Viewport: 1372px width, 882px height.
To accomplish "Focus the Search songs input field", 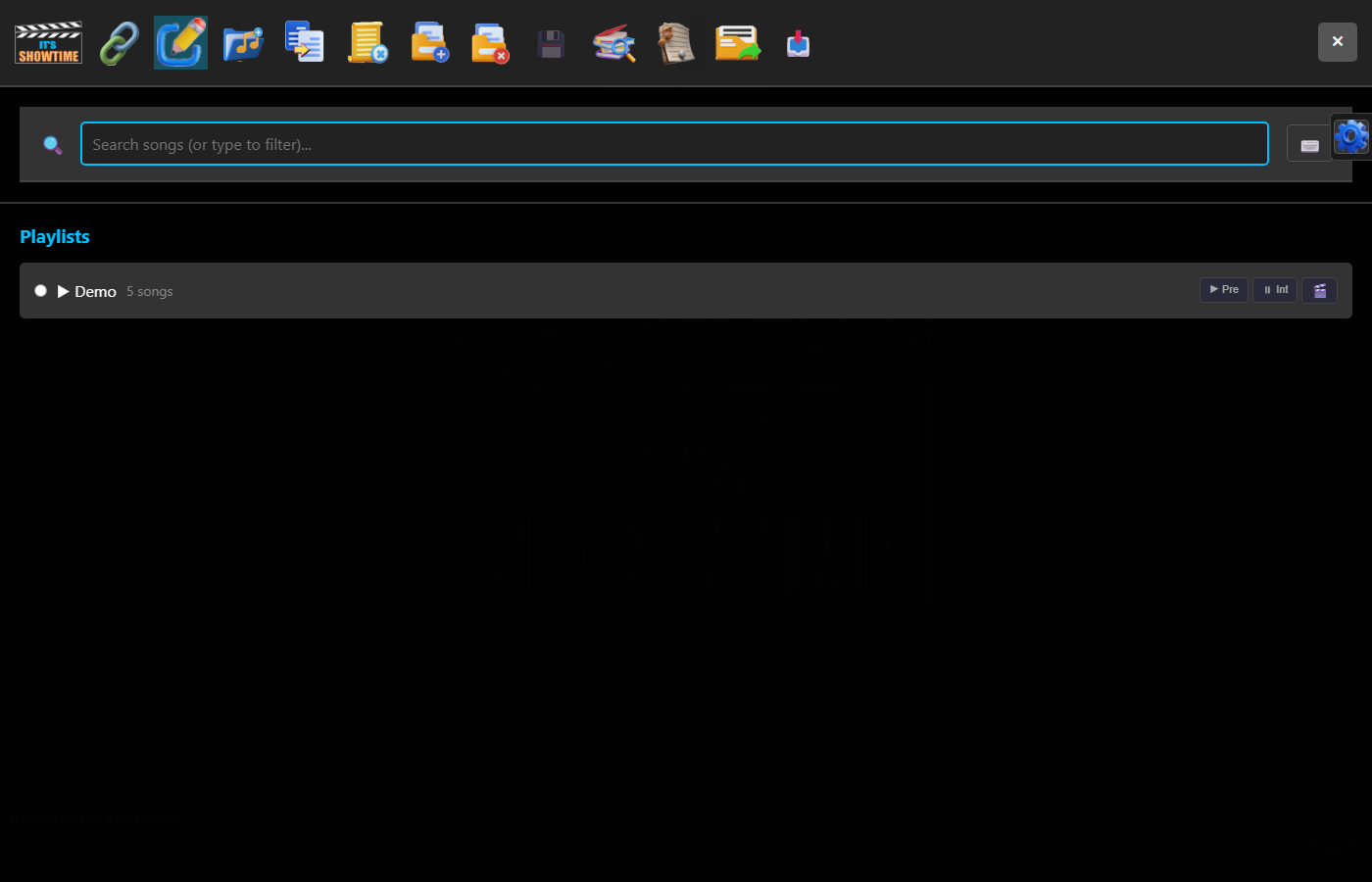I will (674, 144).
